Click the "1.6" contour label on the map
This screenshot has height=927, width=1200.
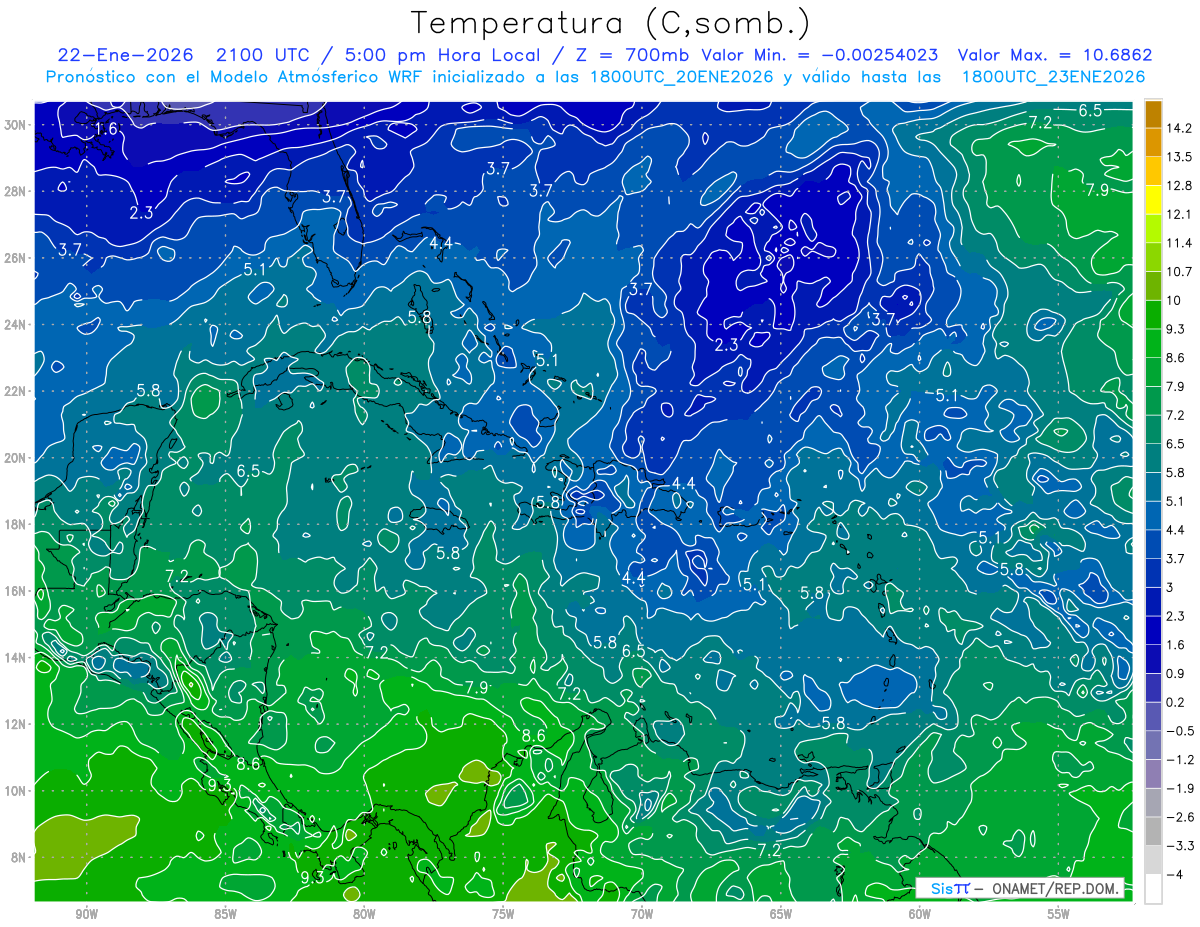click(106, 129)
